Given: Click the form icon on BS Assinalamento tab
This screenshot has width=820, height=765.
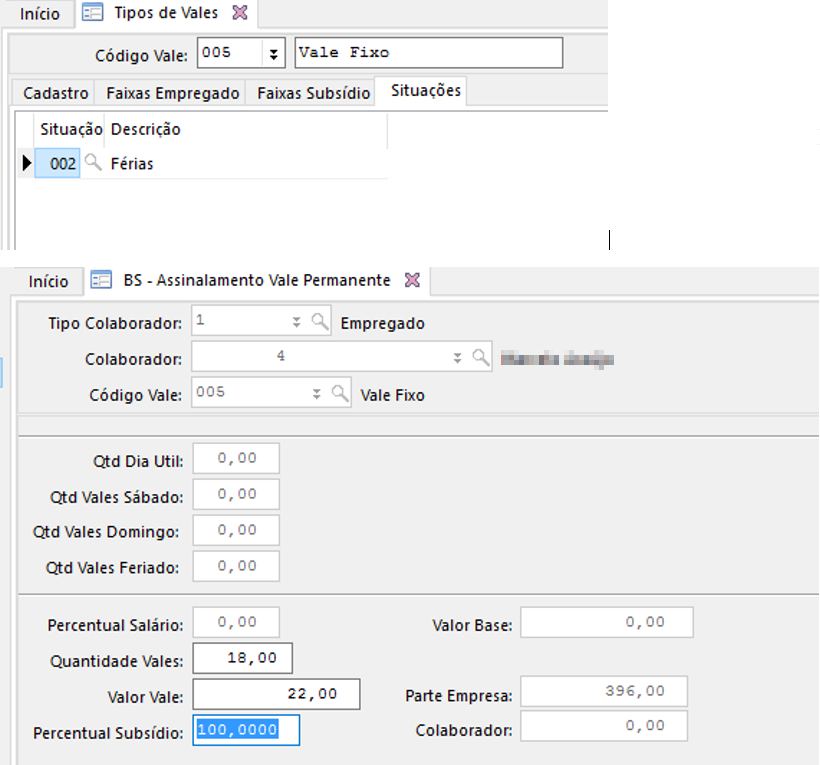Looking at the screenshot, I should pos(100,281).
